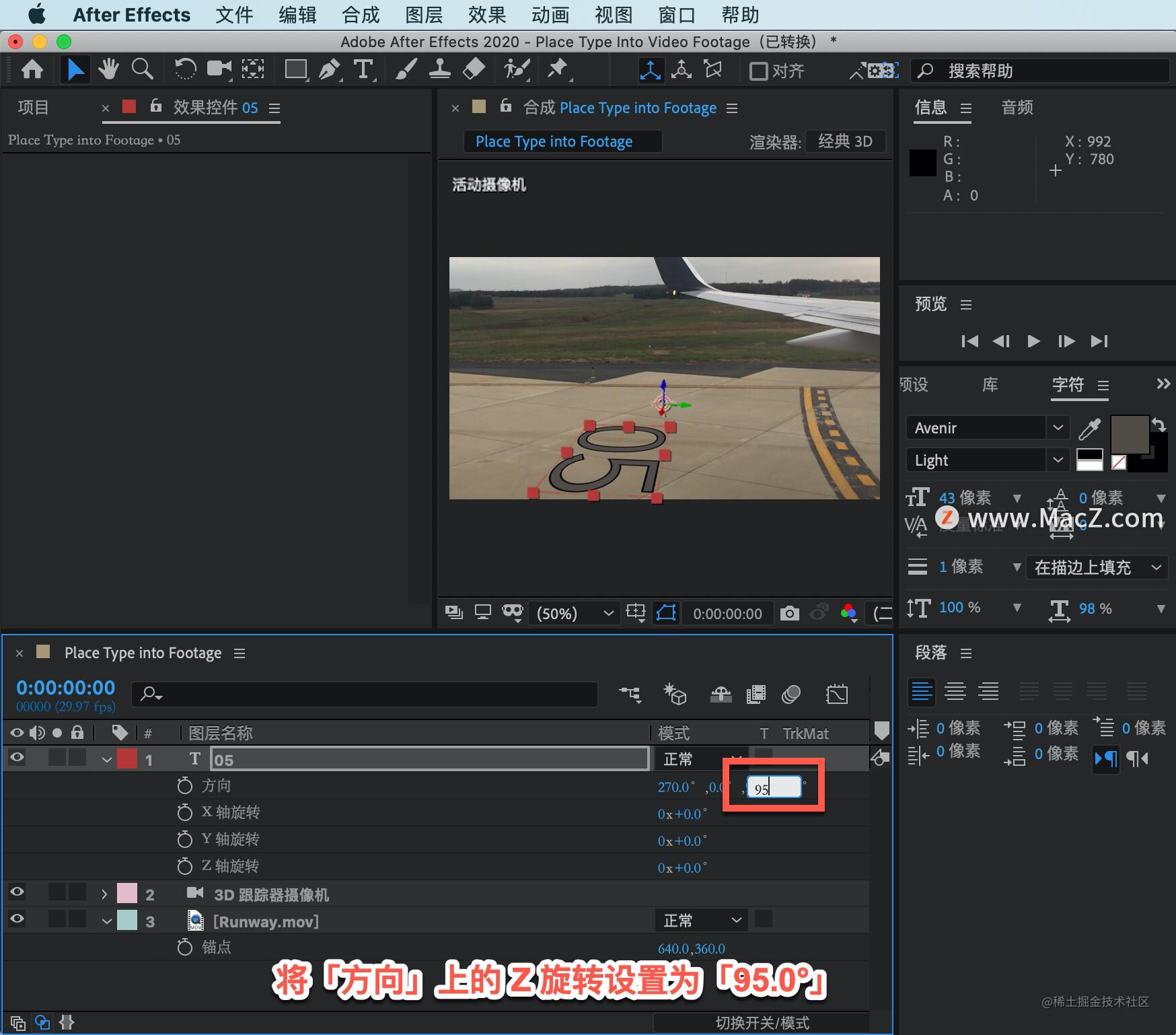The height and width of the screenshot is (1035, 1176).
Task: Toggle mask and shape path visibility
Action: pyautogui.click(x=665, y=613)
